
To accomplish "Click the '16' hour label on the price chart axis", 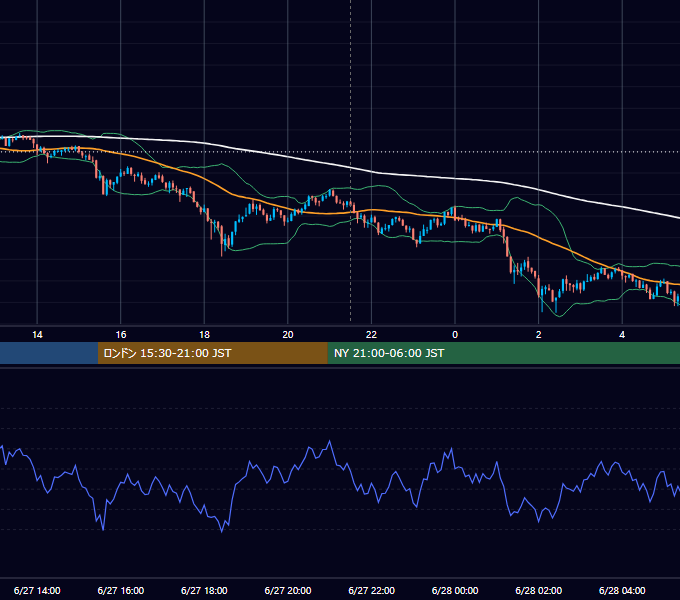I will coord(121,335).
